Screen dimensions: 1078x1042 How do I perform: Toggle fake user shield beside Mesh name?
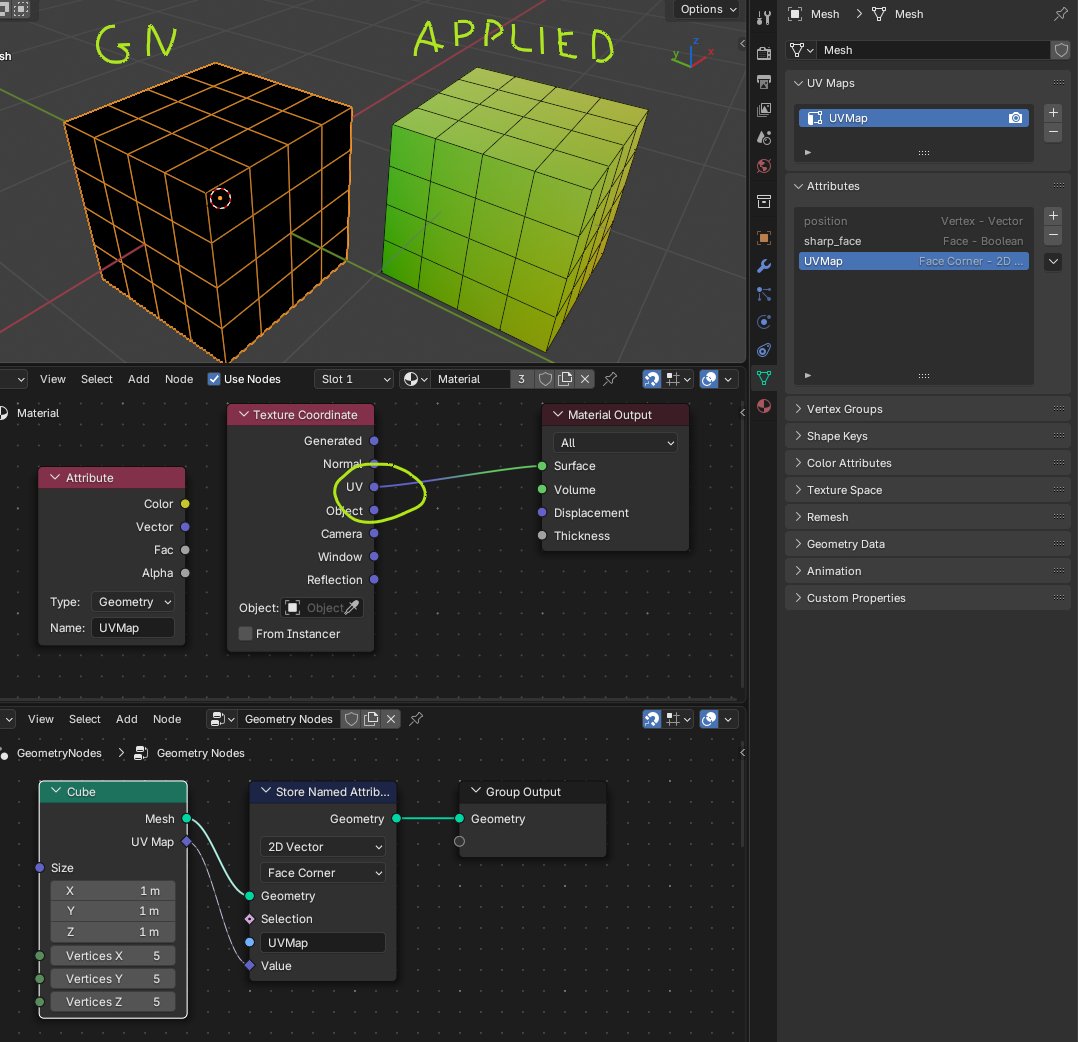tap(1061, 50)
